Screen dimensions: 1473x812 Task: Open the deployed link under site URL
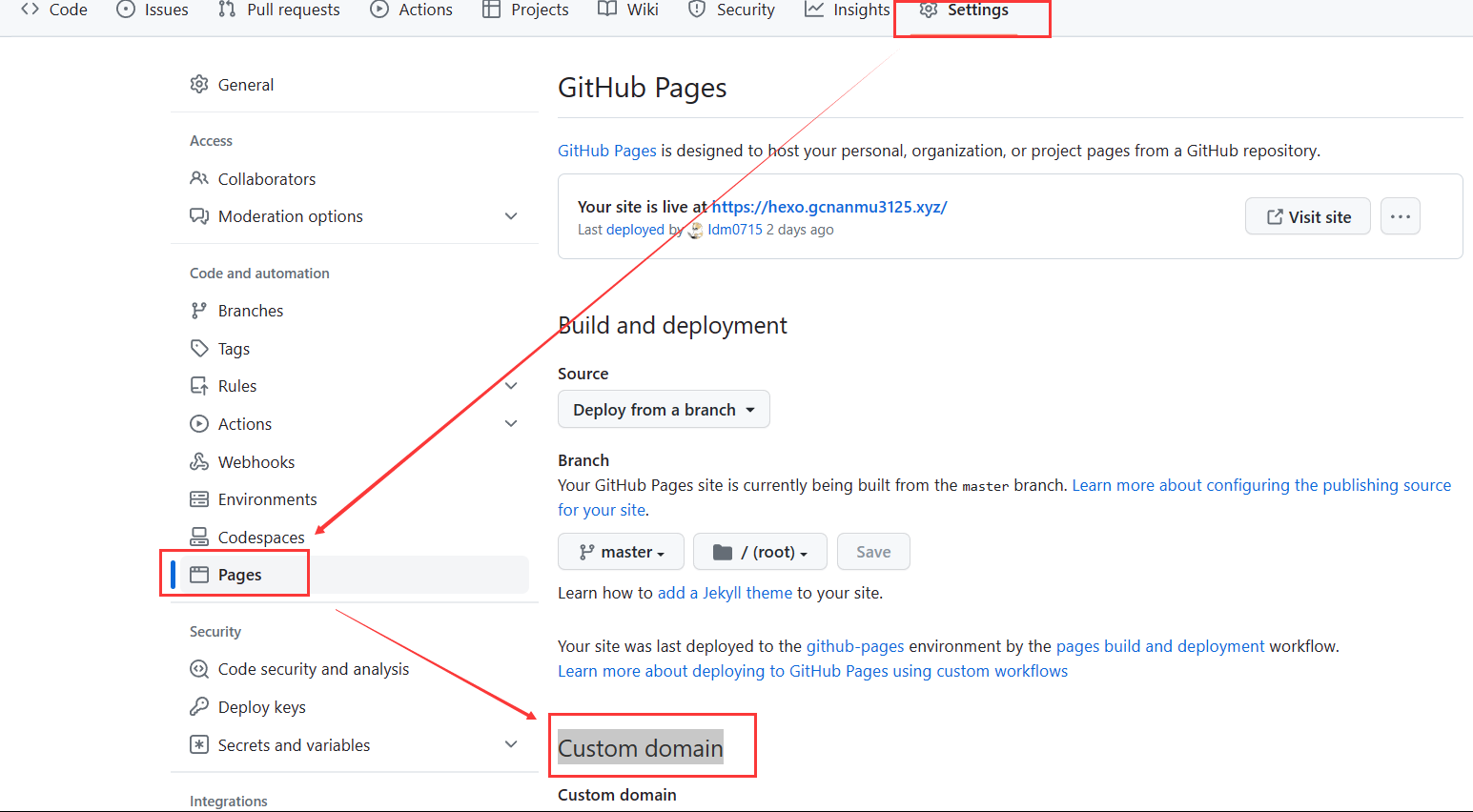click(635, 230)
